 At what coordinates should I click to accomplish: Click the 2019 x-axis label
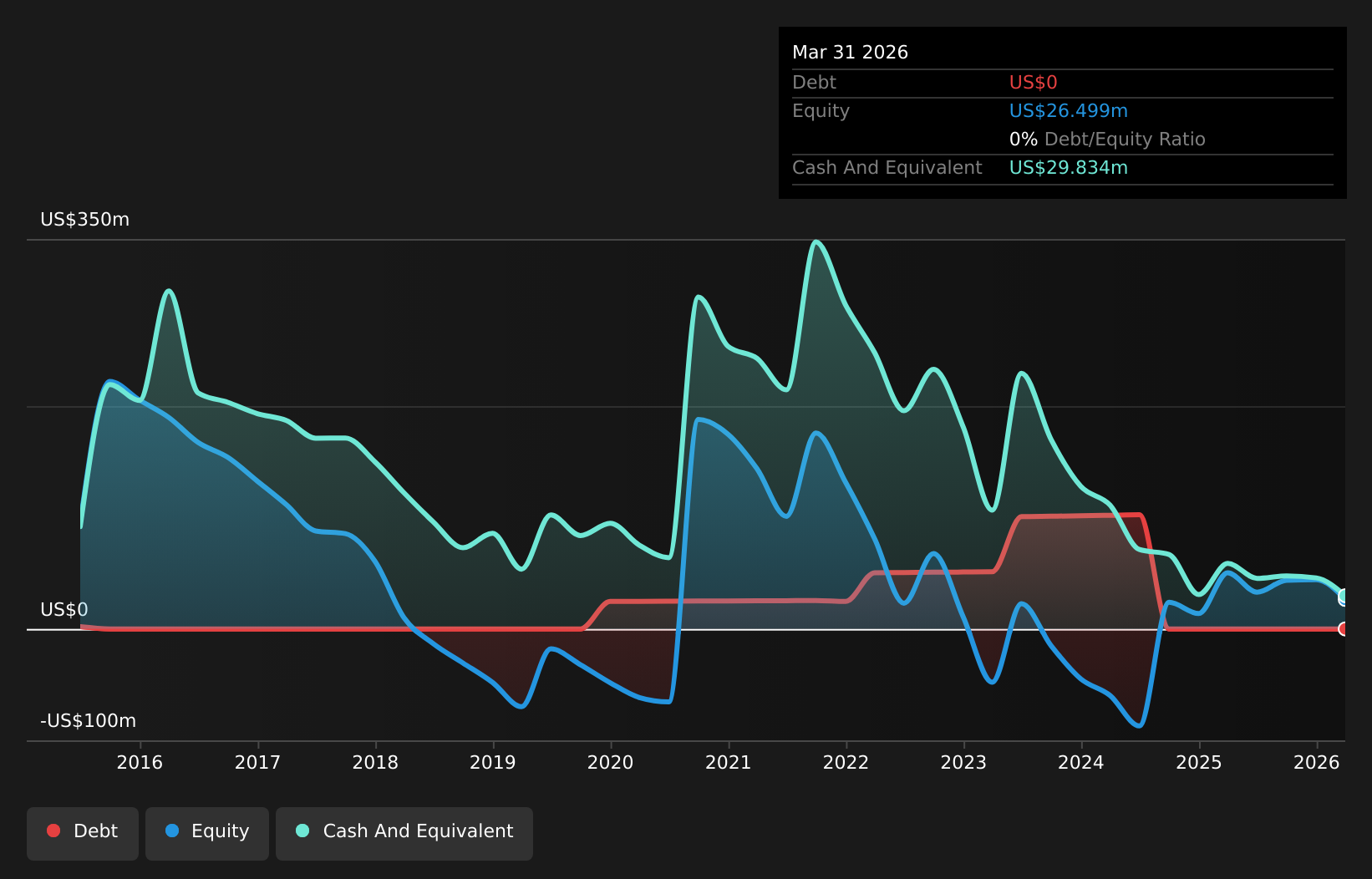(x=493, y=762)
